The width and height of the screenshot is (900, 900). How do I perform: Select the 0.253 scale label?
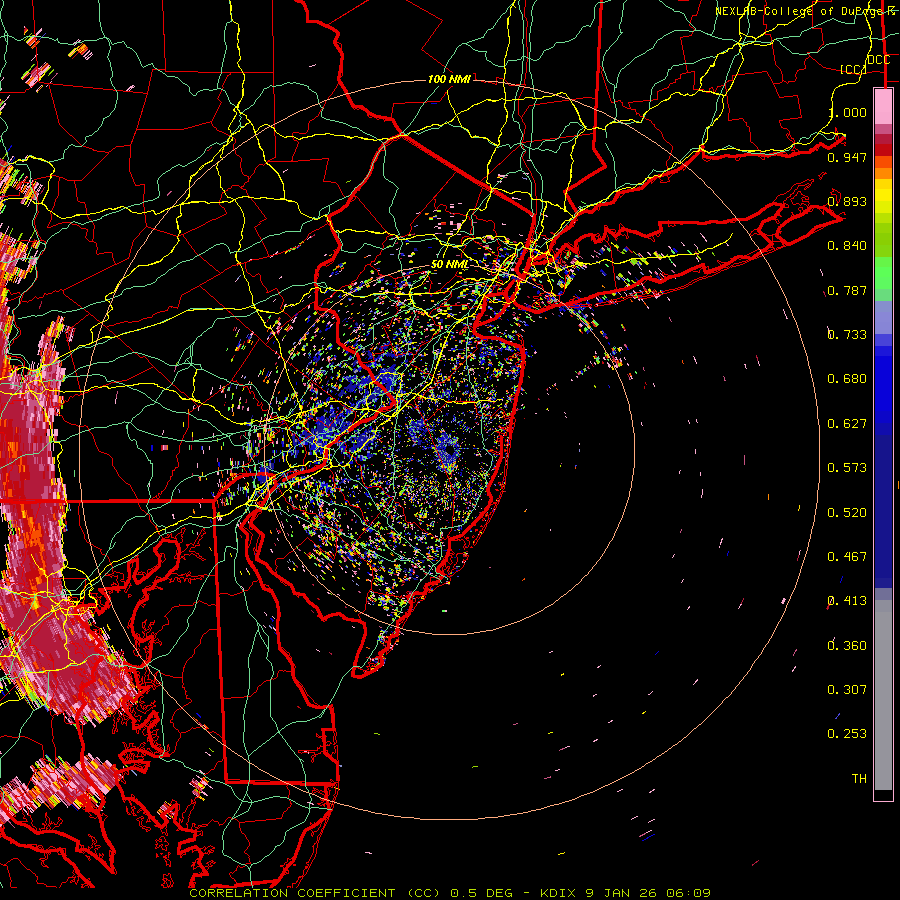(847, 734)
